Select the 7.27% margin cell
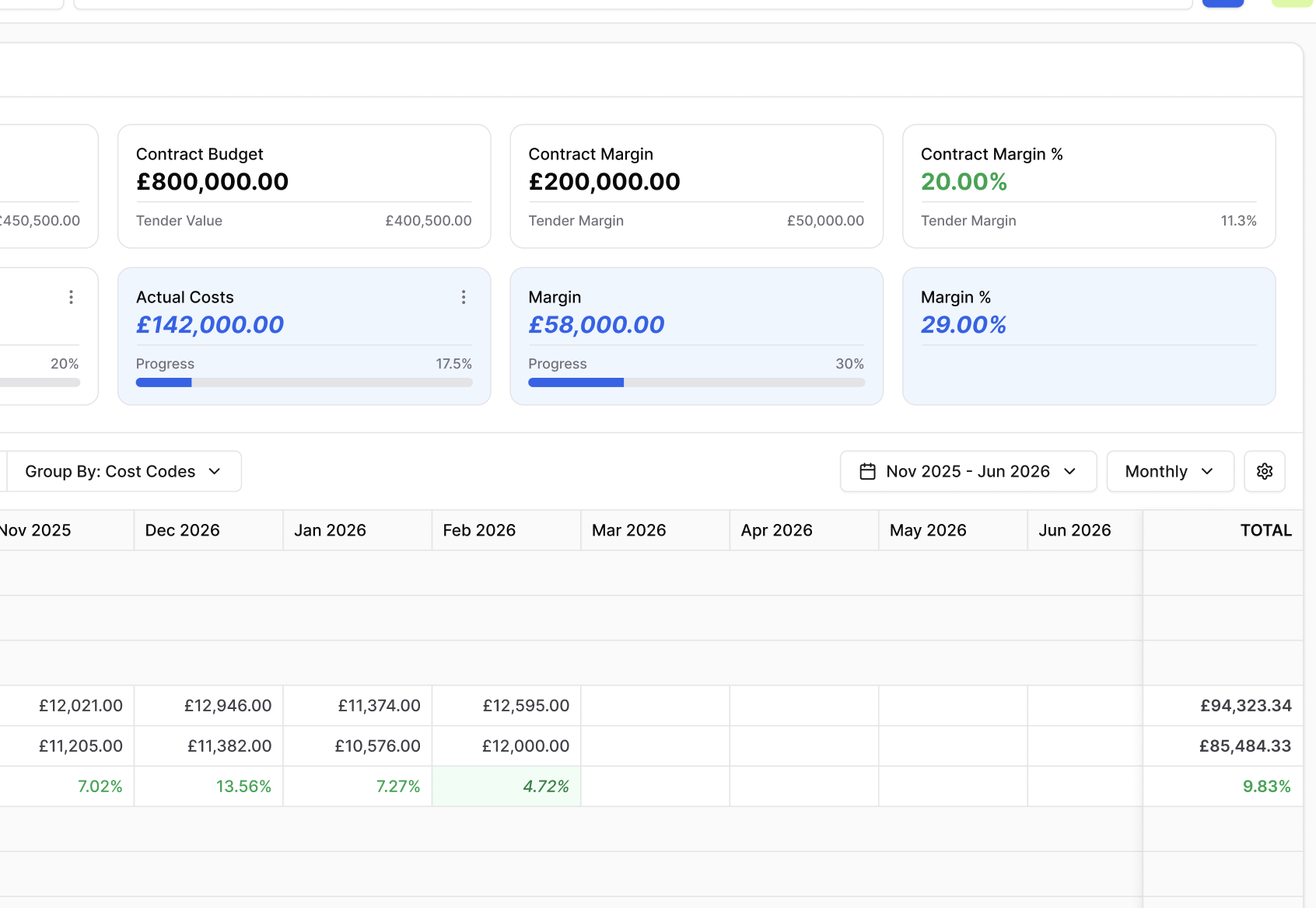 (358, 787)
